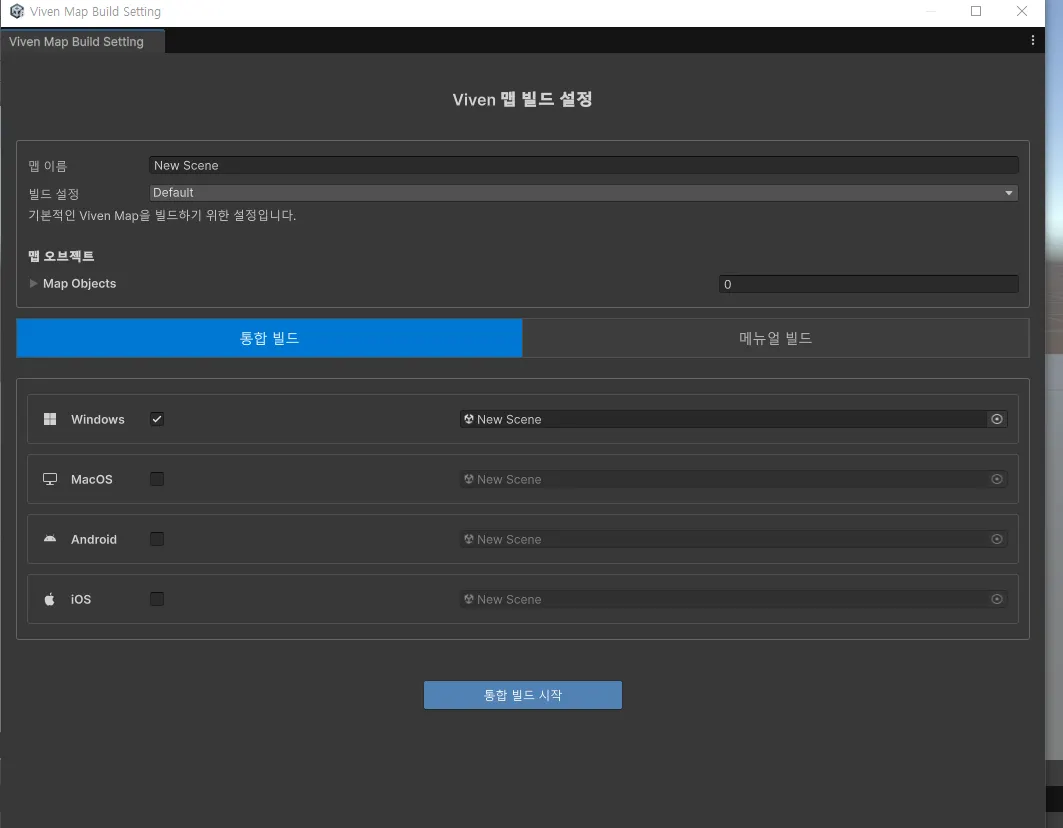Screen dimensions: 1063x828
Task: Expand the Map Objects foldout
Action: tap(33, 283)
